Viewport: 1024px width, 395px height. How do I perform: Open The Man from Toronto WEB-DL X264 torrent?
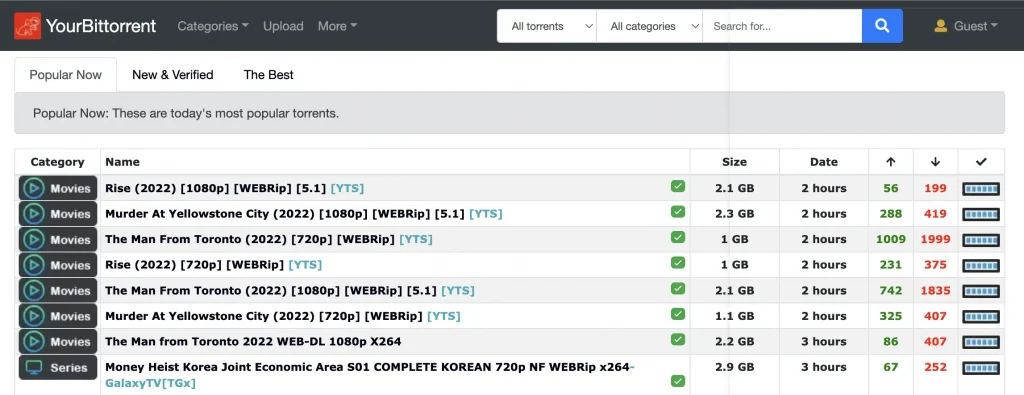(x=253, y=341)
